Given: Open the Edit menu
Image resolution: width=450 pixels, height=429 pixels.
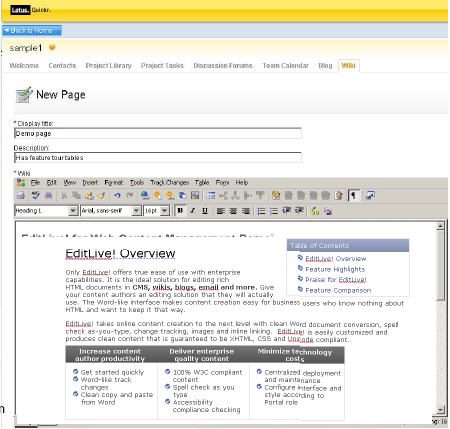Looking at the screenshot, I should (51, 182).
